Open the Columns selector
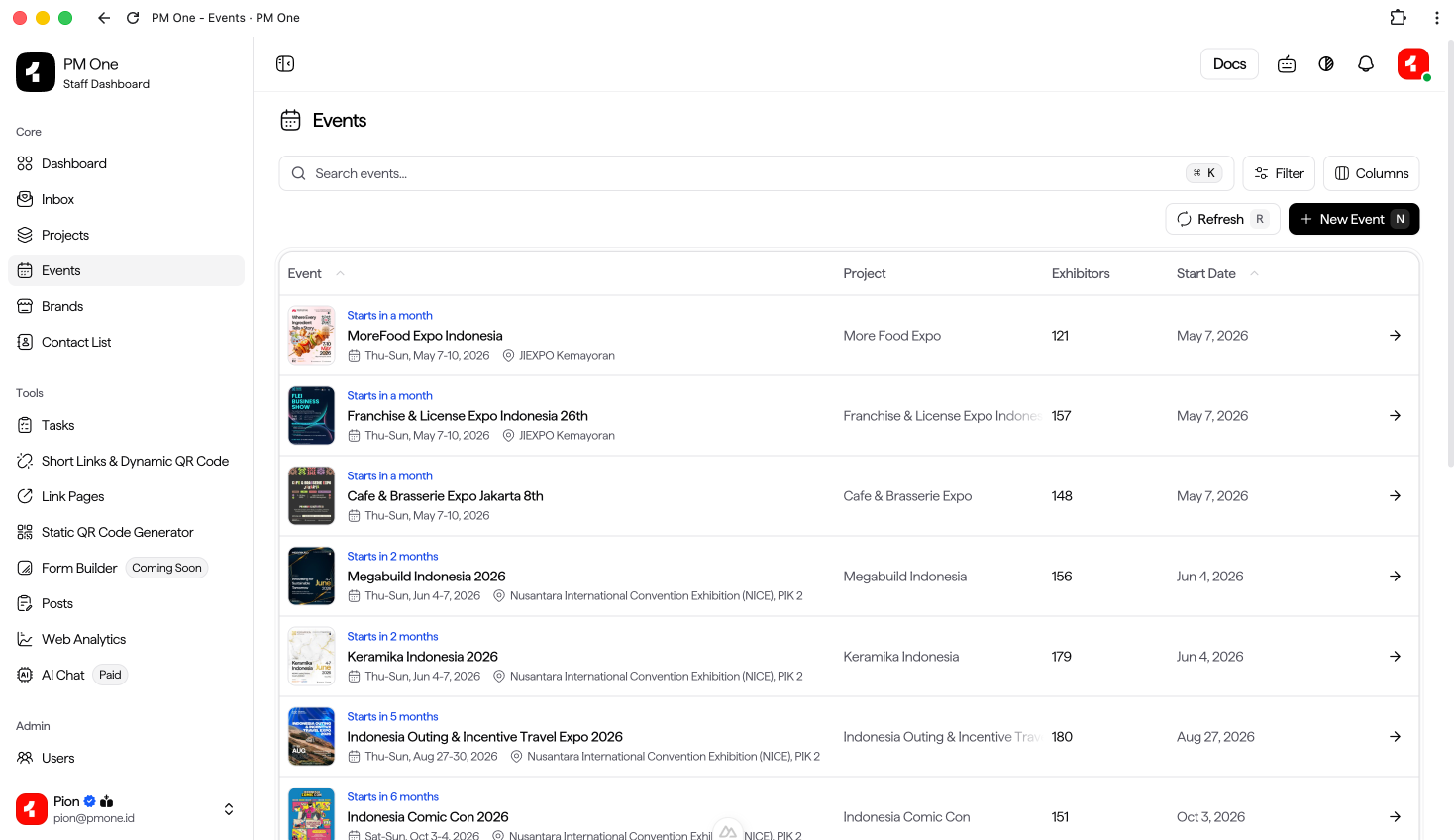The height and width of the screenshot is (840, 1456). 1371,172
